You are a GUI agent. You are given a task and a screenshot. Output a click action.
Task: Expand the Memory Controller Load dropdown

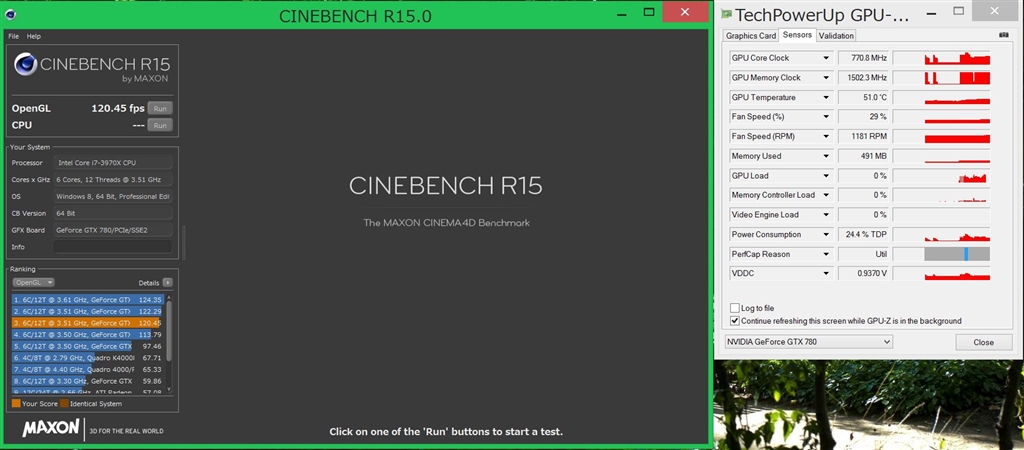tap(826, 195)
